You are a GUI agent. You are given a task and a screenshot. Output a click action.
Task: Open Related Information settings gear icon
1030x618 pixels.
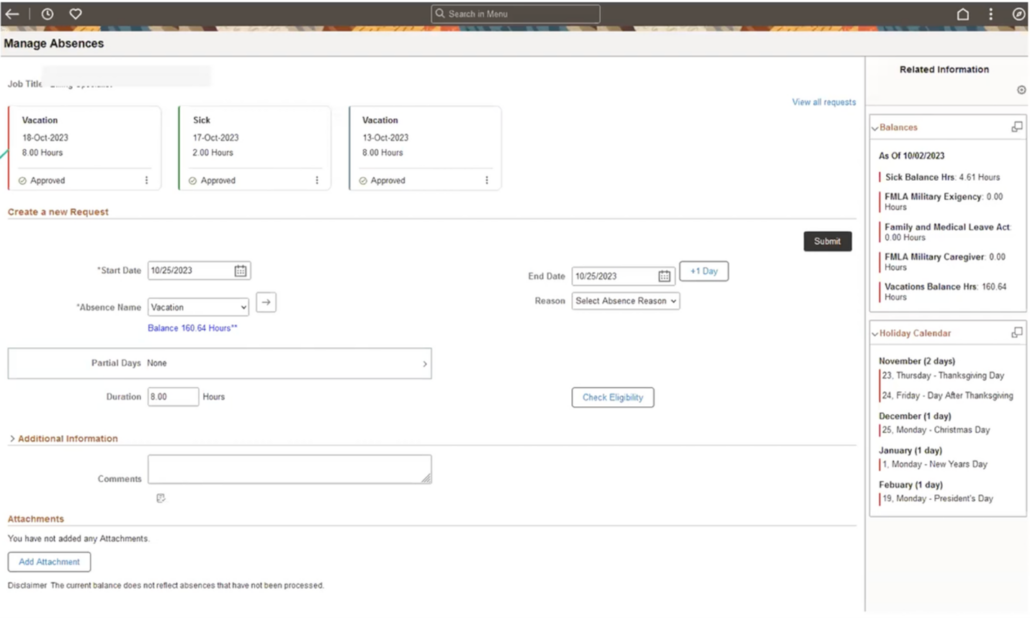pyautogui.click(x=1021, y=90)
